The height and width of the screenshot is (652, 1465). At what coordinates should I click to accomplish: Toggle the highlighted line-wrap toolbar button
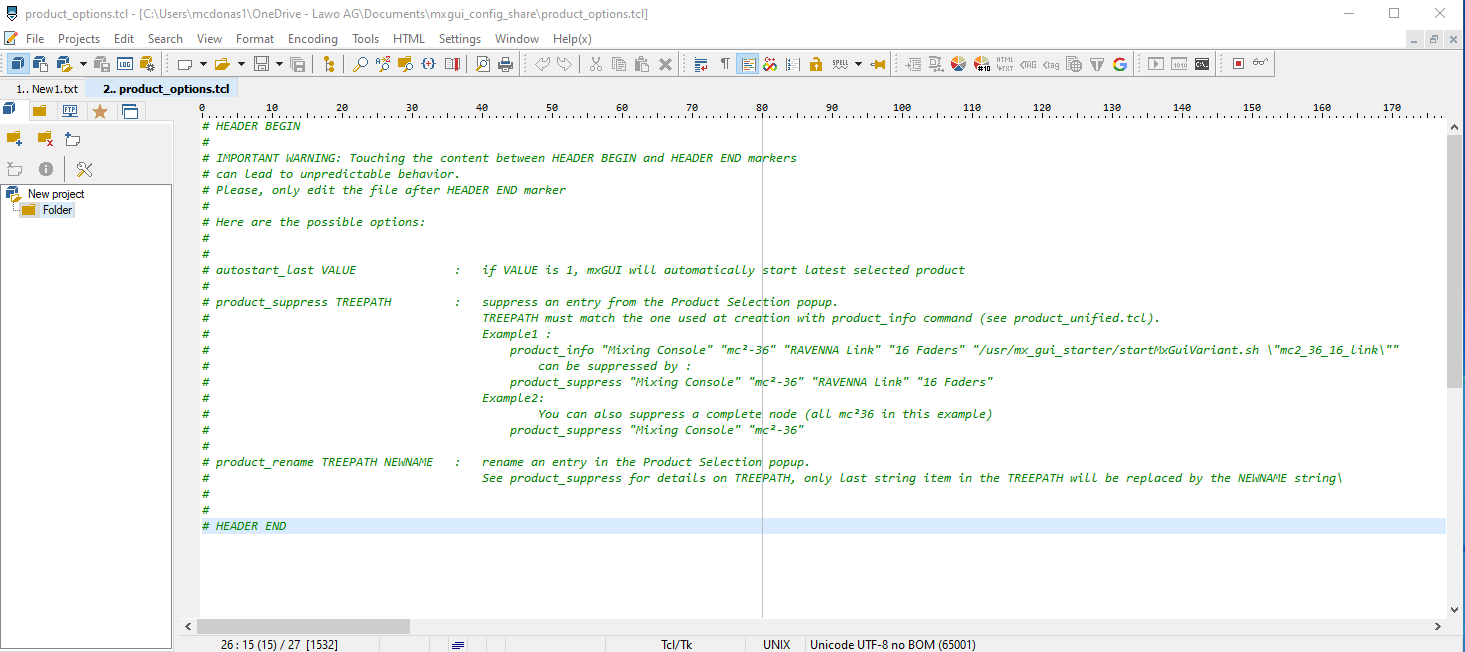point(747,64)
